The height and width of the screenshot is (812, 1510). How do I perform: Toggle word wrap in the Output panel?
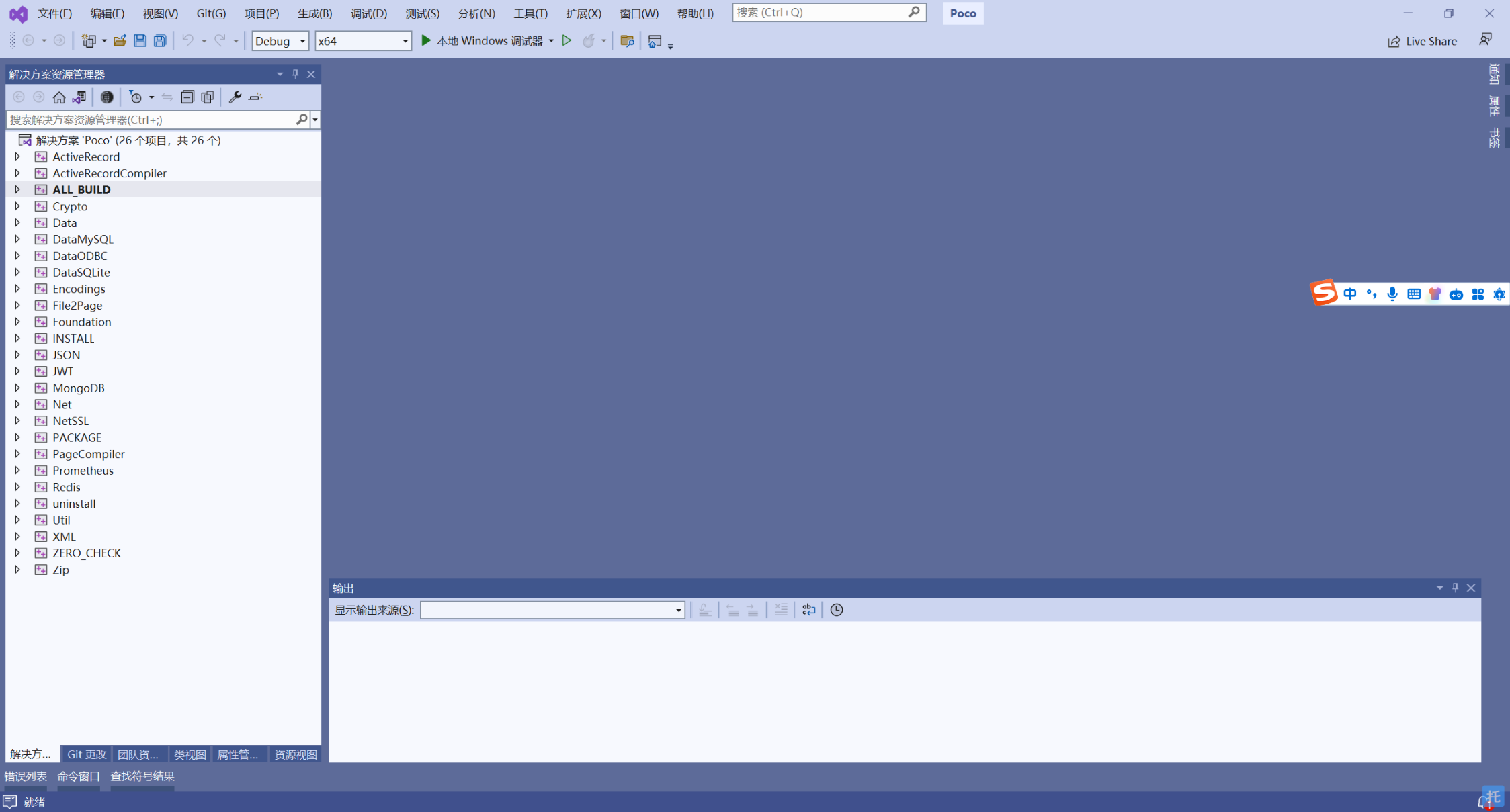click(x=808, y=610)
